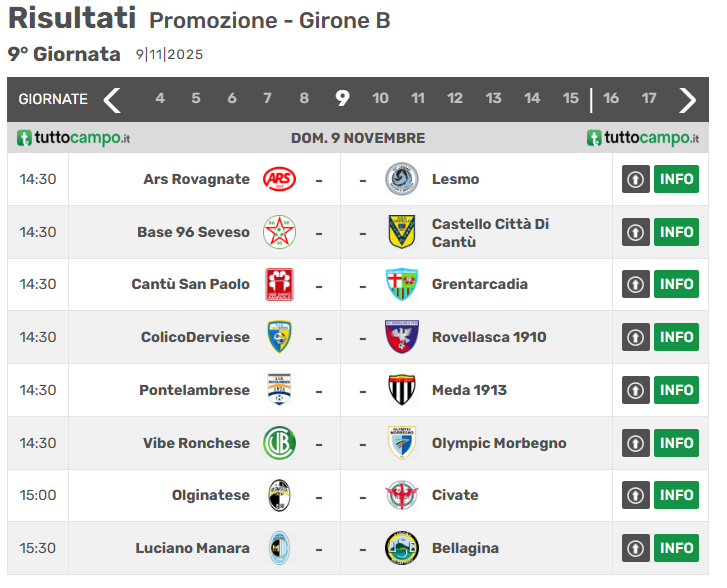Image resolution: width=727 pixels, height=588 pixels.
Task: Select giornata 10 tab
Action: (380, 98)
